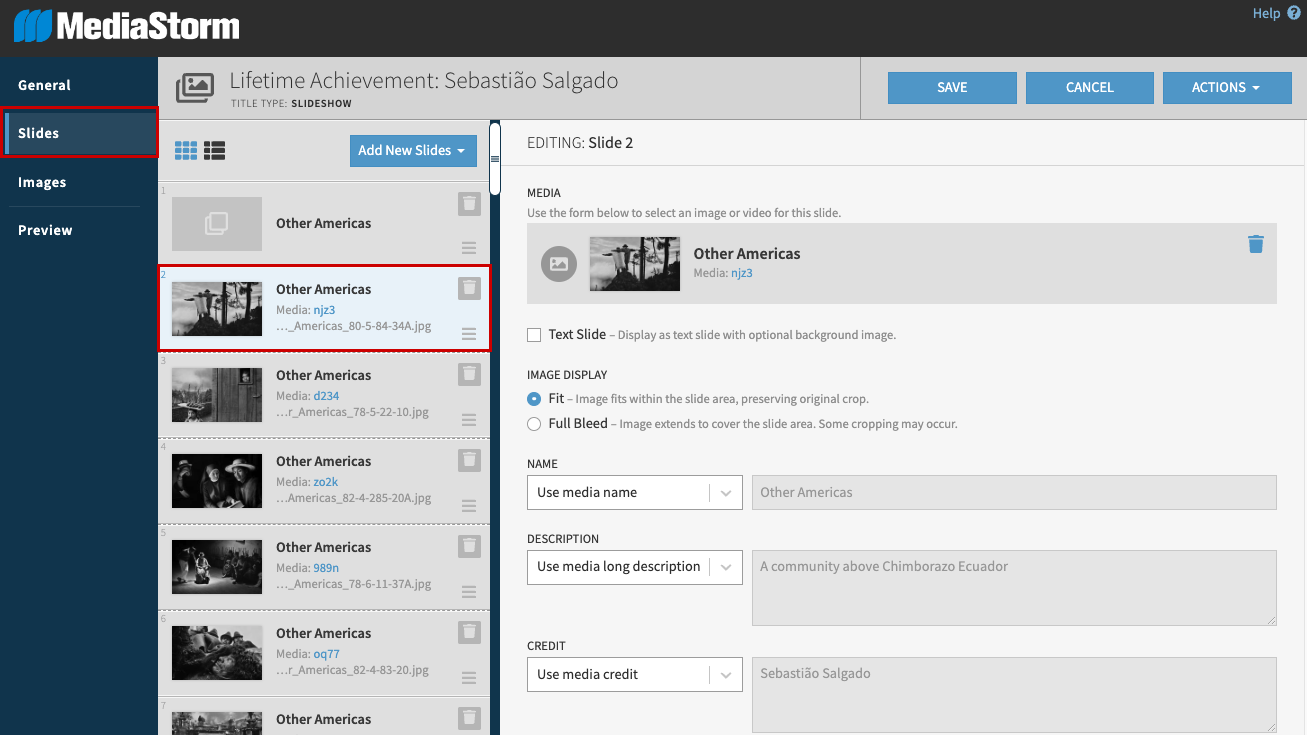This screenshot has height=735, width=1307.
Task: Delete slide 1 with its trash icon
Action: (469, 204)
